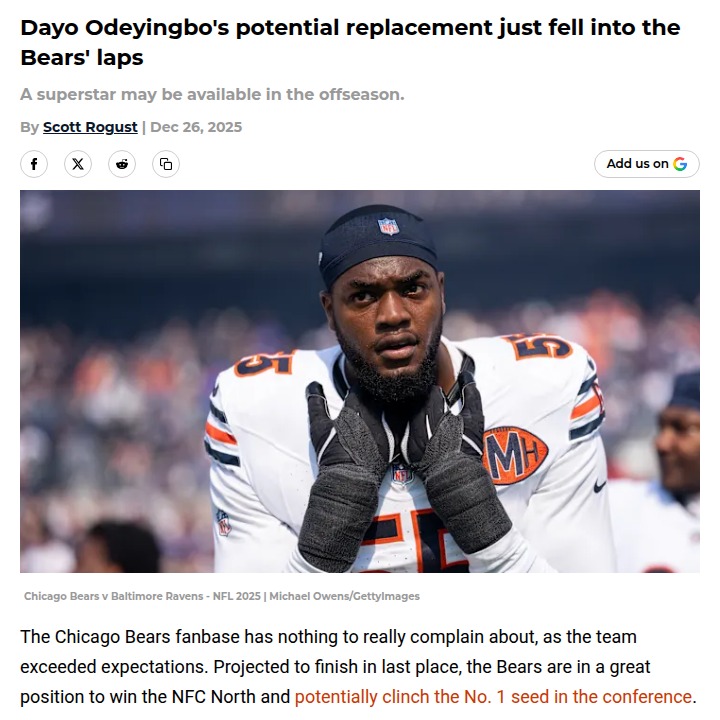Click the Google G logo
This screenshot has width=720, height=720.
[680, 164]
